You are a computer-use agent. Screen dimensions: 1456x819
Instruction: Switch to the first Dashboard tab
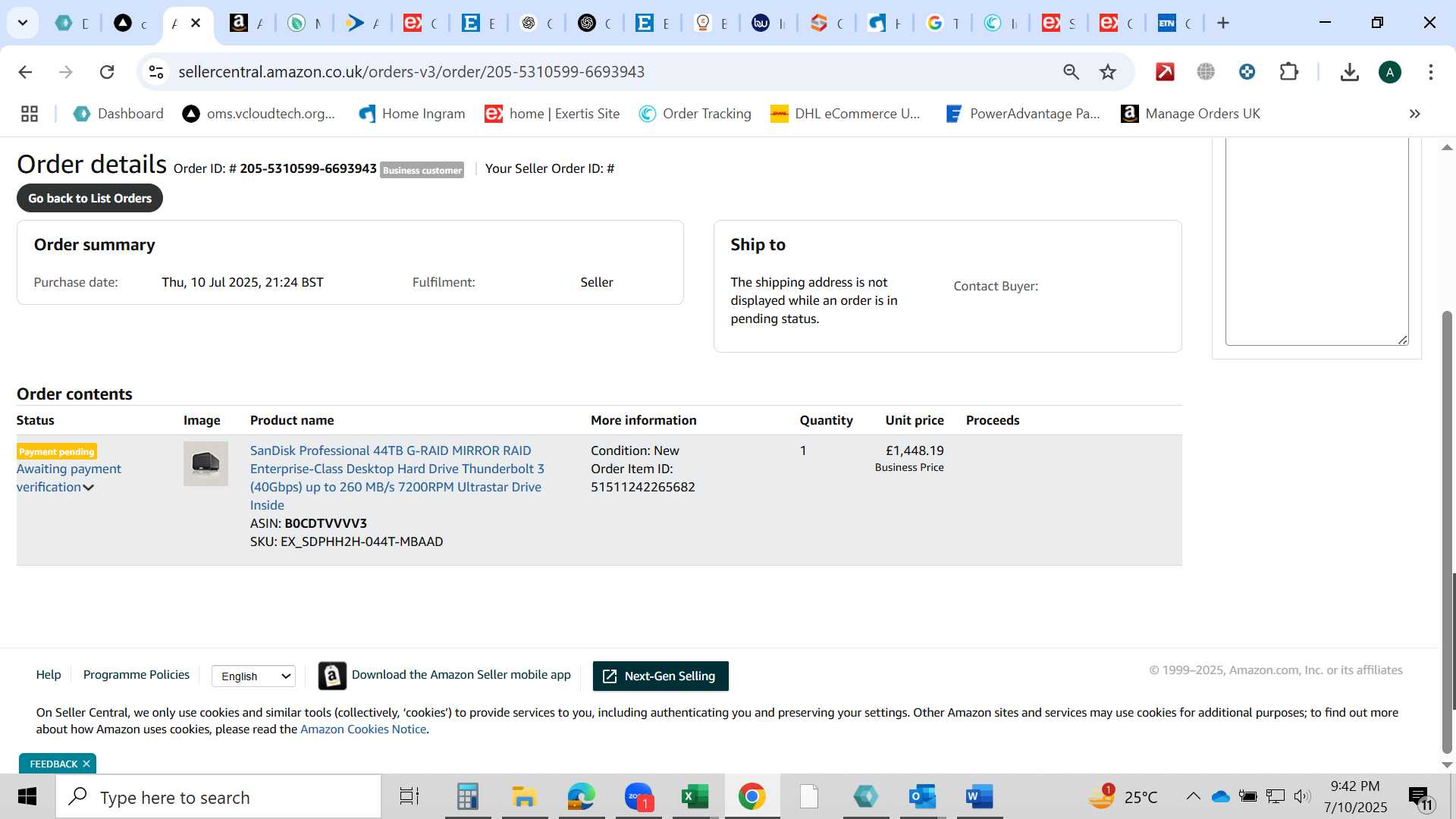click(73, 23)
